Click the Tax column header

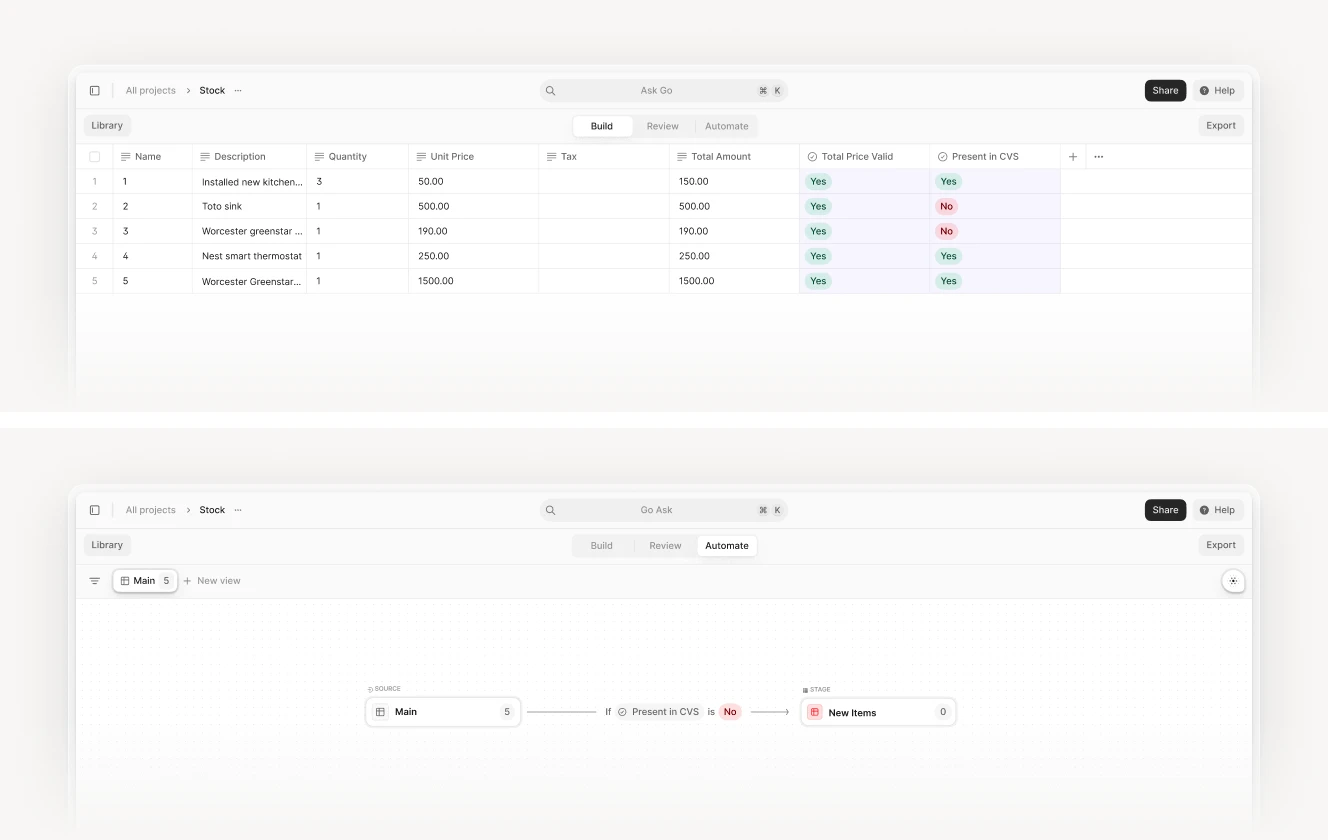click(604, 157)
